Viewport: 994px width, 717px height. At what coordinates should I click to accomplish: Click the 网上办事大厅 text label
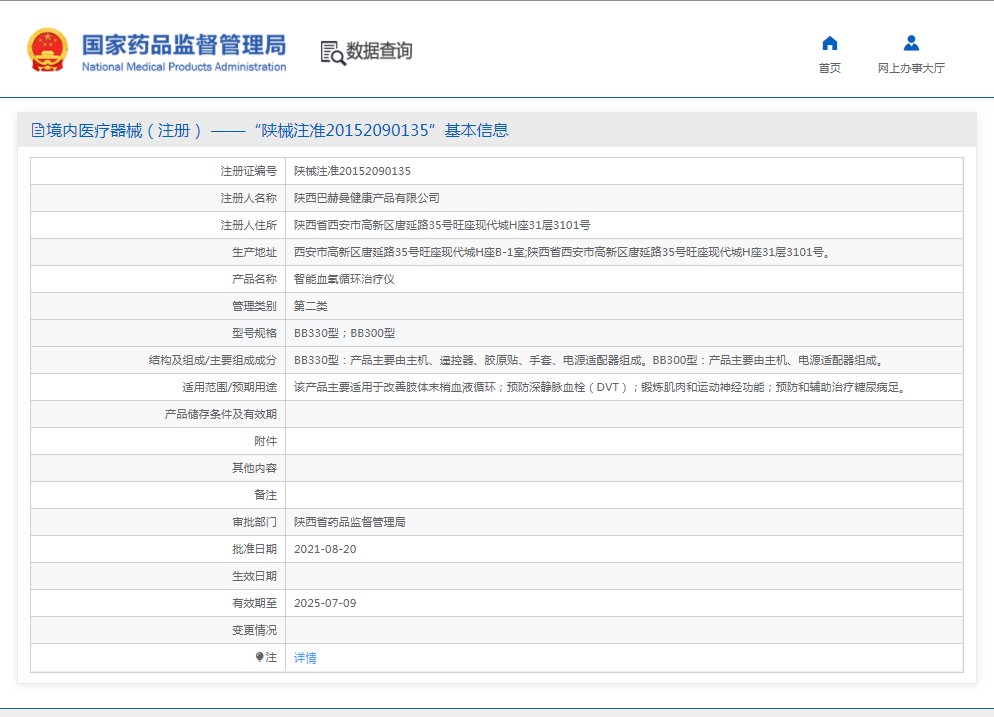coord(911,68)
